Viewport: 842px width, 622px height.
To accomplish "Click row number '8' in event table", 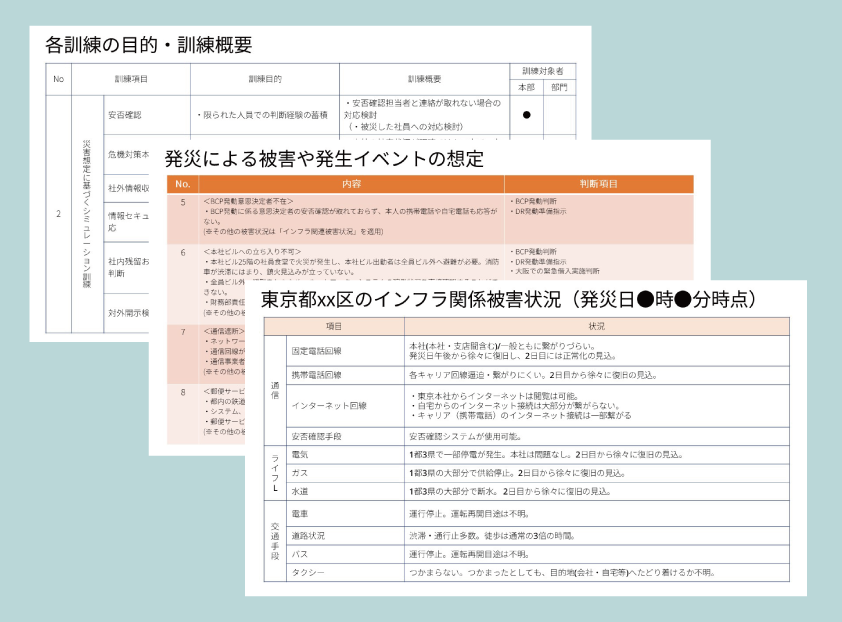I will click(x=183, y=392).
